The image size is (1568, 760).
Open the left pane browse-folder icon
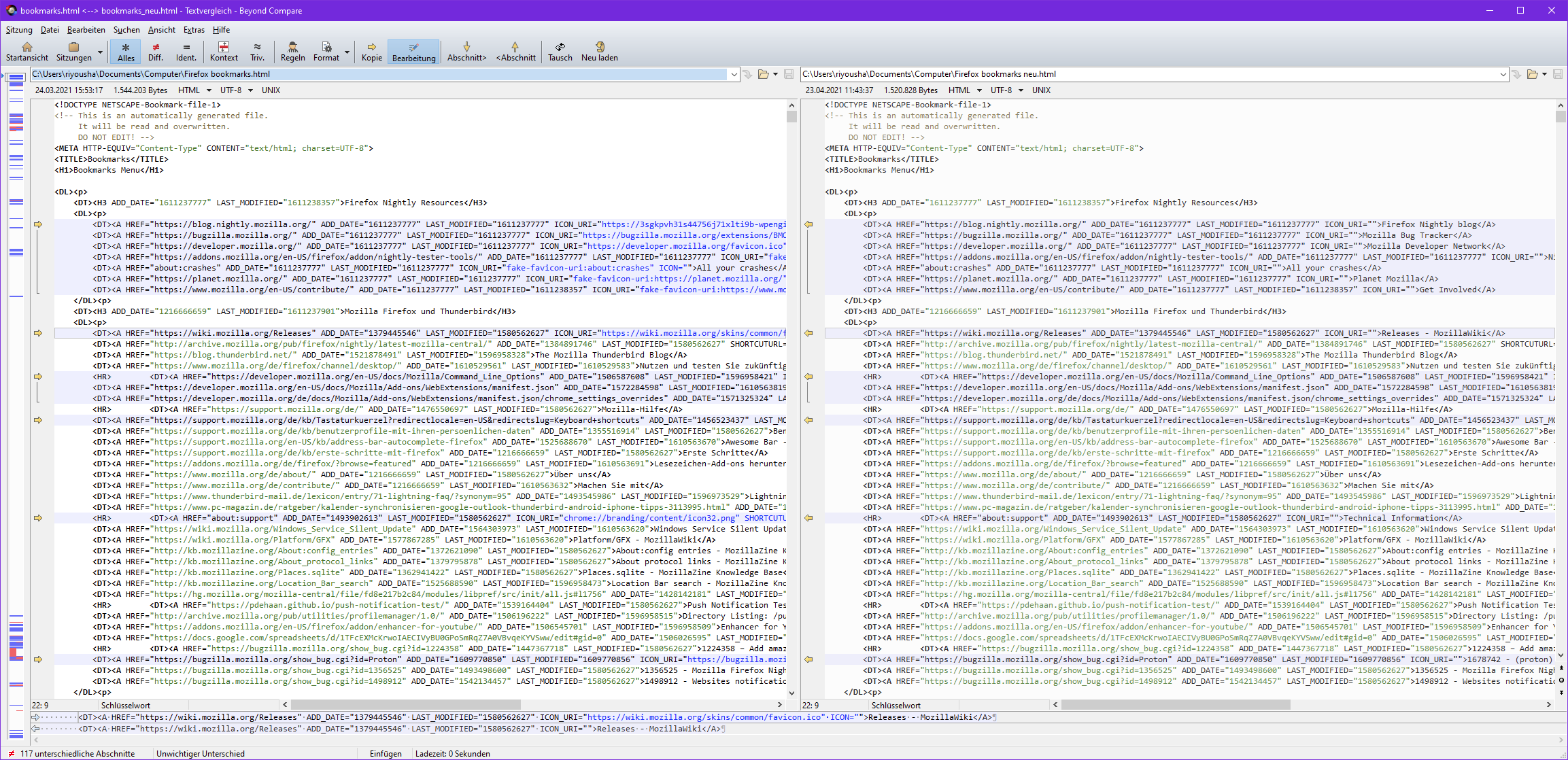763,74
